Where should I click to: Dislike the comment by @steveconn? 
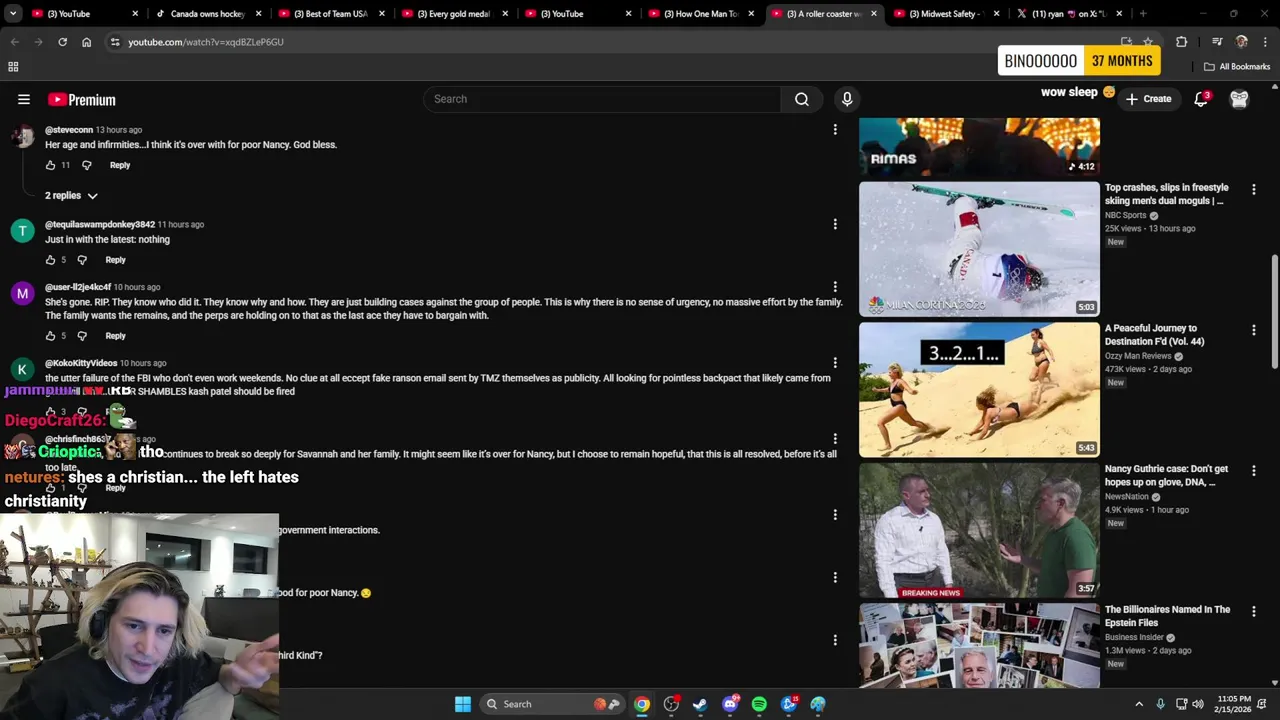coord(86,165)
